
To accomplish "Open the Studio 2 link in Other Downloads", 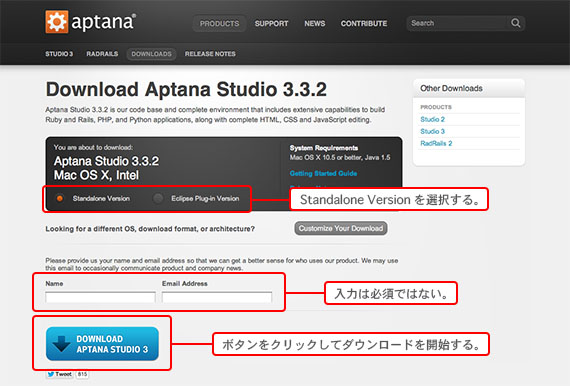I will point(433,119).
